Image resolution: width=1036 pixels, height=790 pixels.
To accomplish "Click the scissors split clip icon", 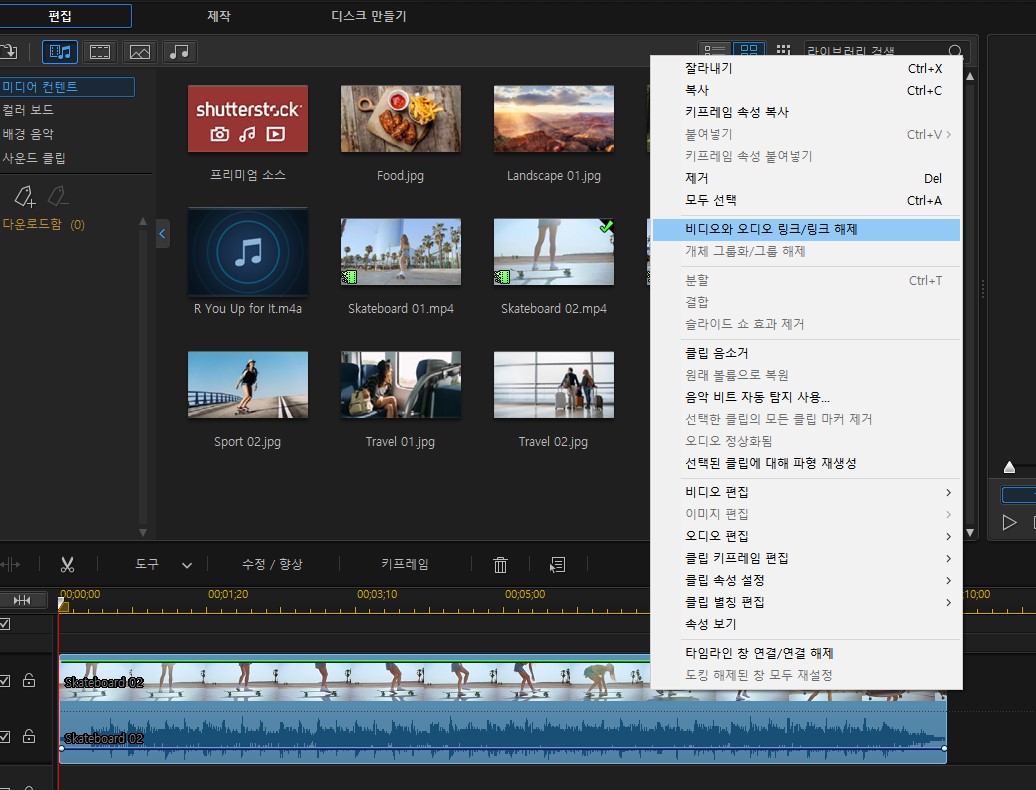I will (x=67, y=565).
